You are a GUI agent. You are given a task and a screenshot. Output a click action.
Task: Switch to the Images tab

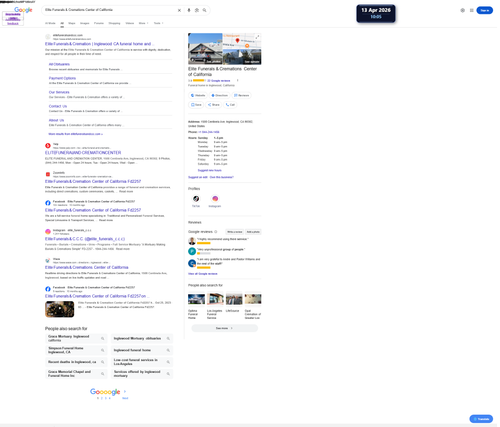coord(85,23)
